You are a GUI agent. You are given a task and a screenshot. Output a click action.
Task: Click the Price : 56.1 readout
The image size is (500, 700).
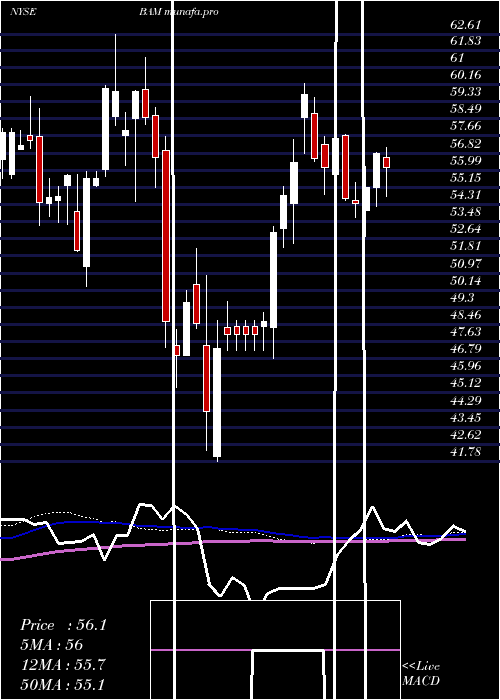63,625
